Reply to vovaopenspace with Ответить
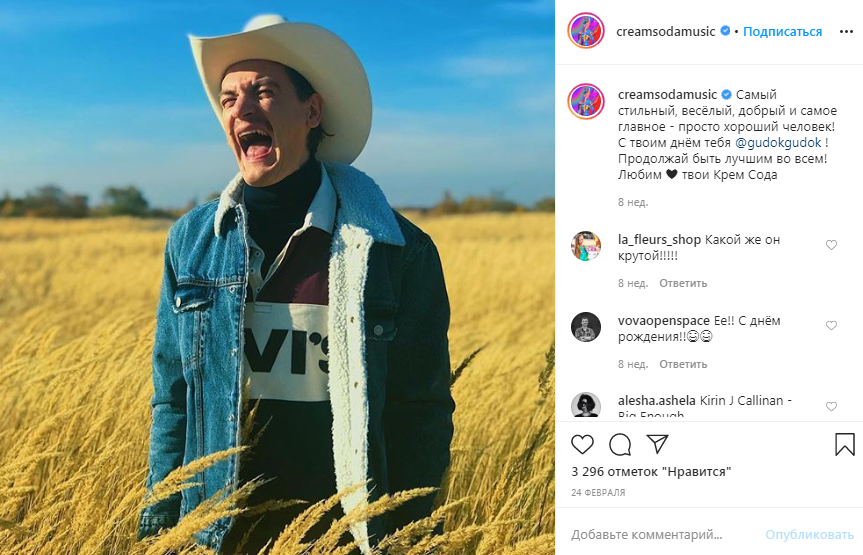This screenshot has height=555, width=863. (683, 364)
